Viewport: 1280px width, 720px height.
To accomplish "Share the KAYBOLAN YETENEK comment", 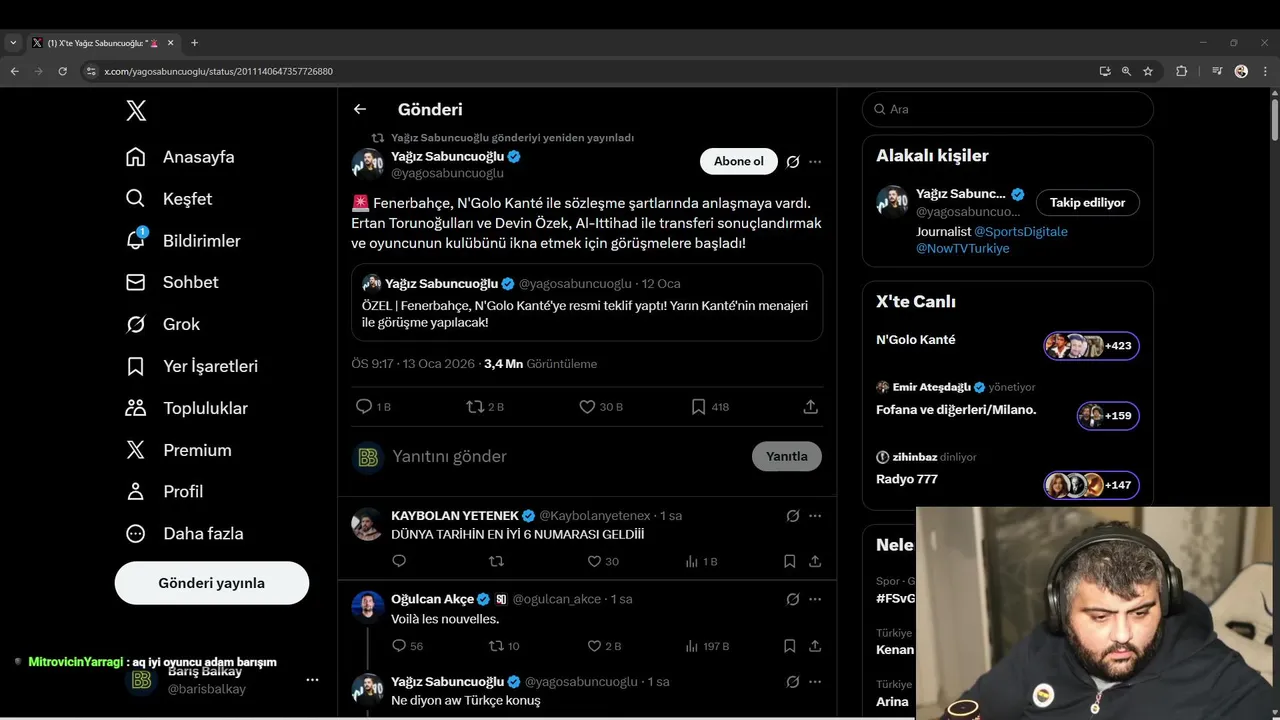I will point(815,562).
